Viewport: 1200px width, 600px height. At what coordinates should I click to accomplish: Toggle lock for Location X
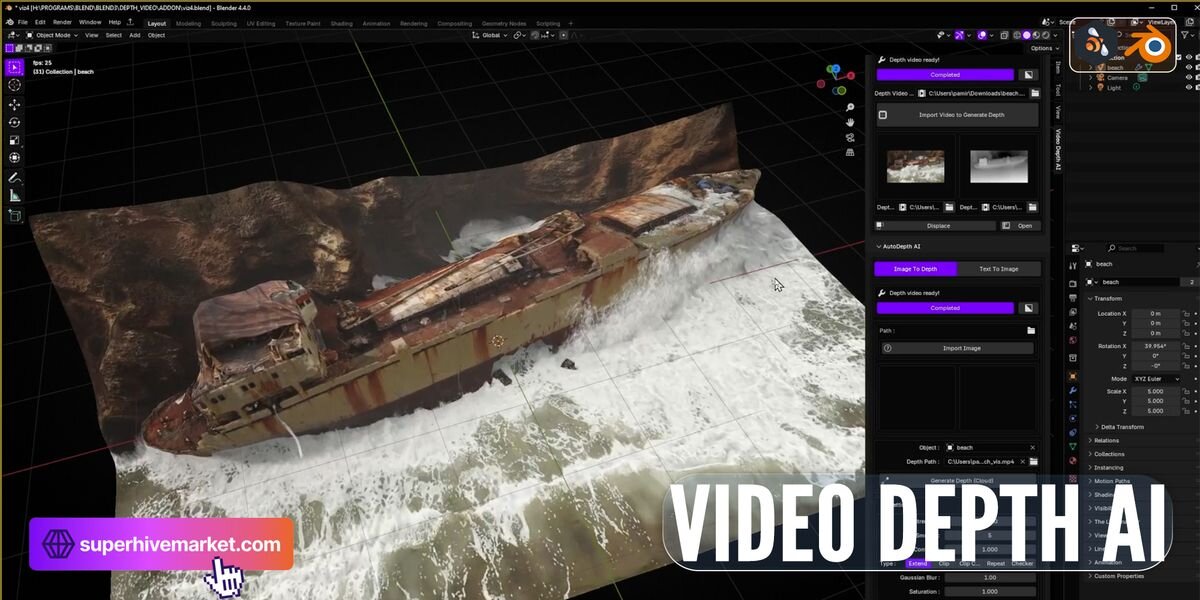1186,314
